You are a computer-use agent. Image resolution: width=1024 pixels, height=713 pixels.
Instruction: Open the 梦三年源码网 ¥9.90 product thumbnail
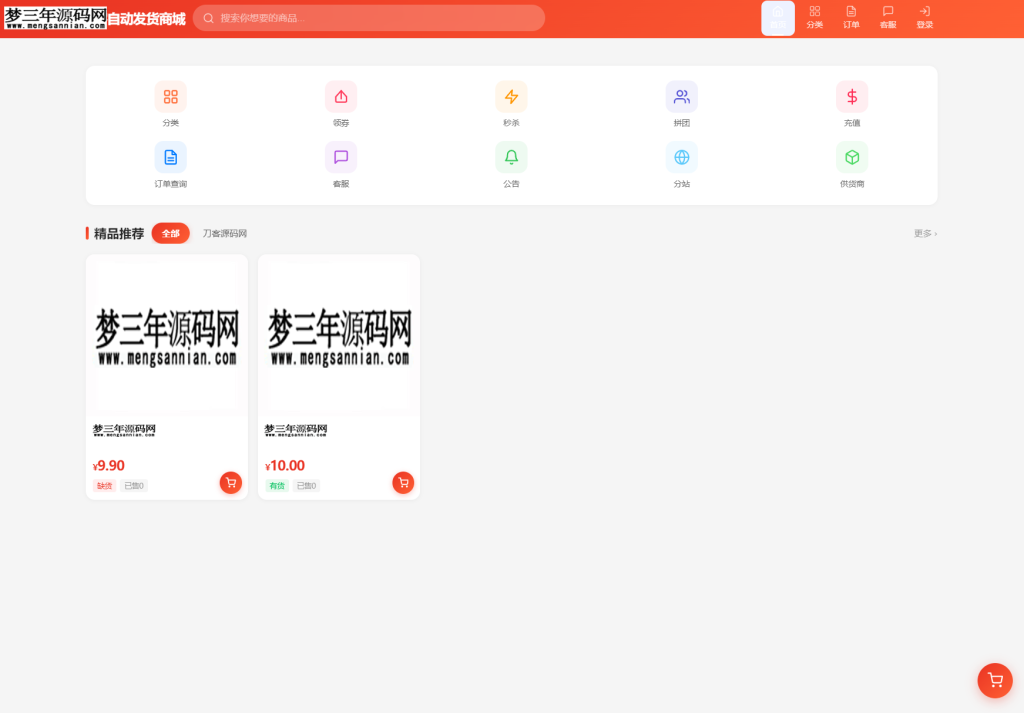pyautogui.click(x=166, y=334)
